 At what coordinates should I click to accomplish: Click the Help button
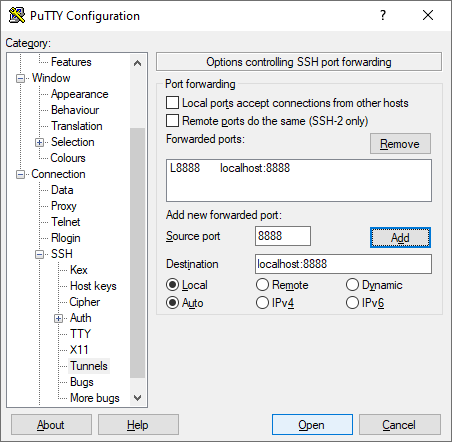pyautogui.click(x=138, y=425)
